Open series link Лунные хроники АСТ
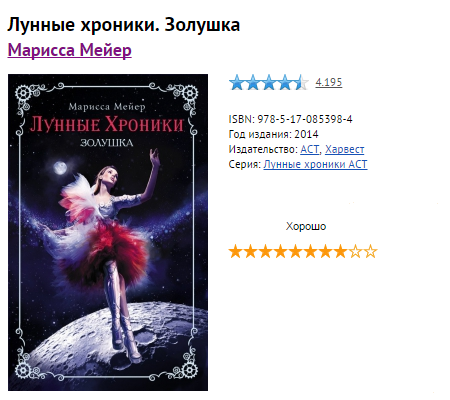 point(315,164)
